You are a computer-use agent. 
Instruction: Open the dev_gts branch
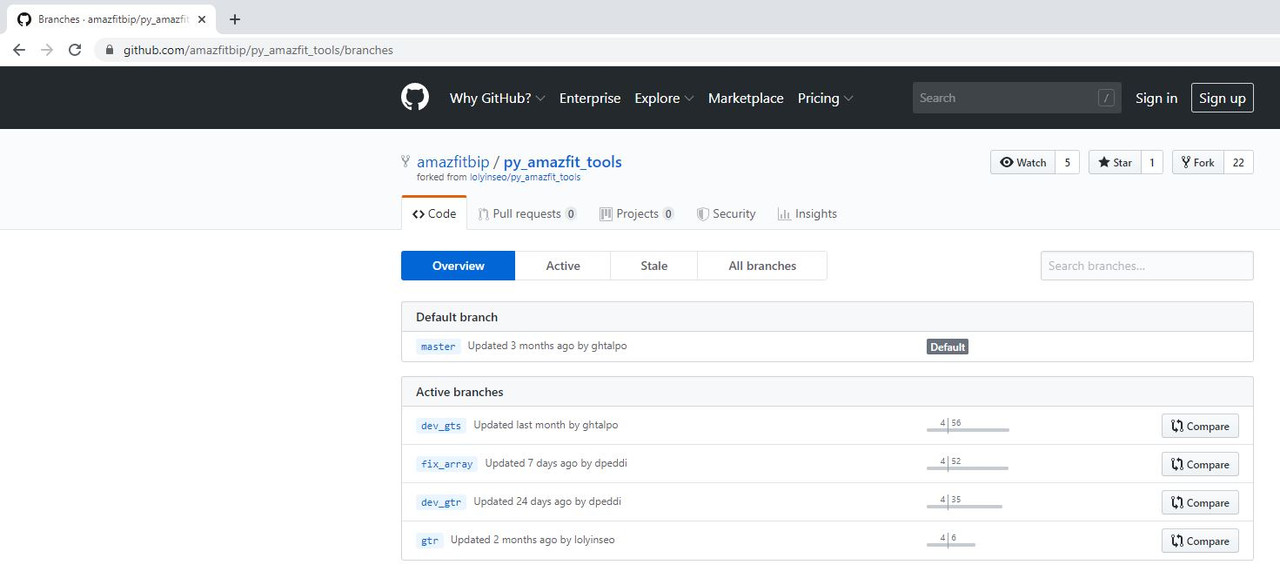click(x=441, y=425)
